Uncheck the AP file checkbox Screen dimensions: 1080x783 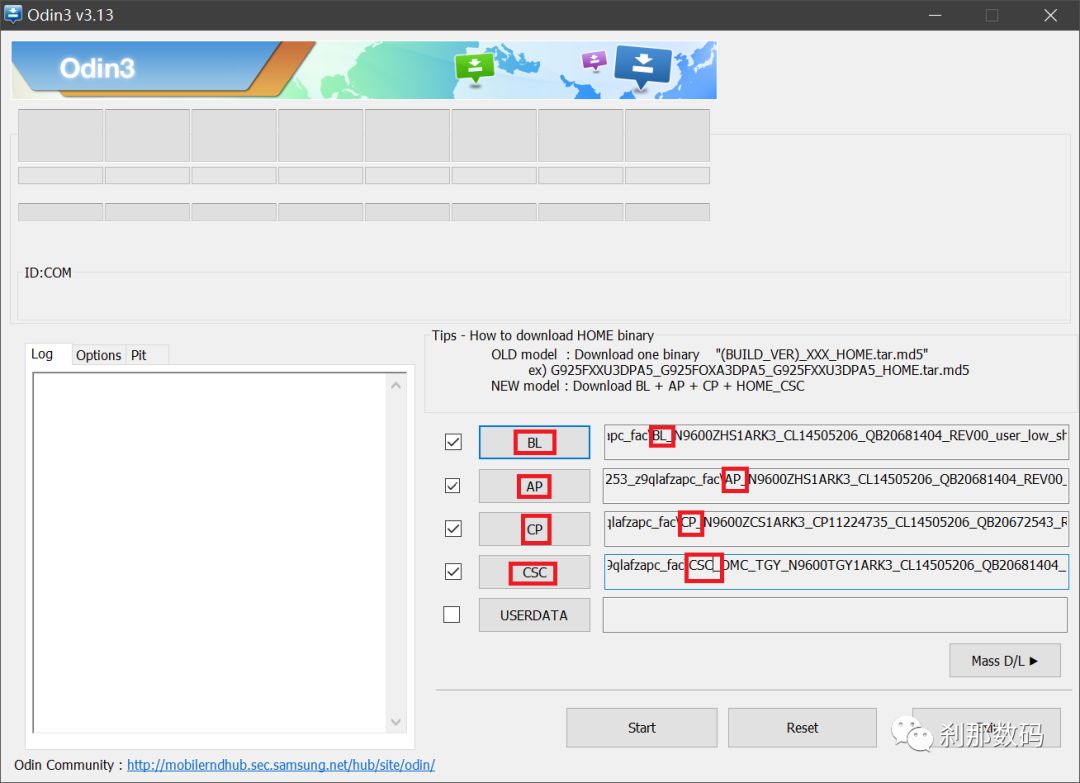(x=453, y=485)
